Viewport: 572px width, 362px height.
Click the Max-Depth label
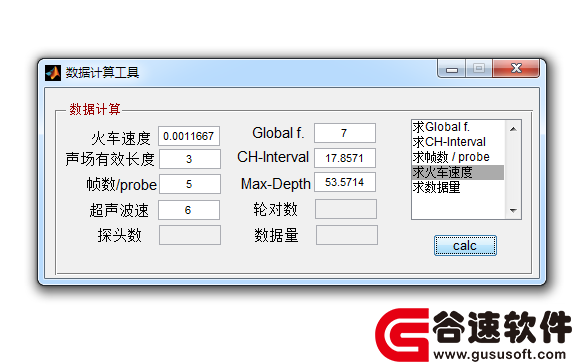pyautogui.click(x=275, y=184)
